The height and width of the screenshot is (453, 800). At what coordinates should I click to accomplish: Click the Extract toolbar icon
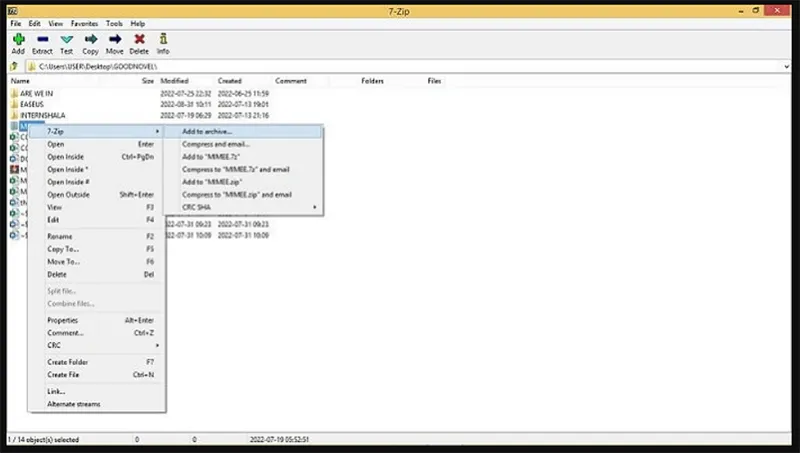42,39
